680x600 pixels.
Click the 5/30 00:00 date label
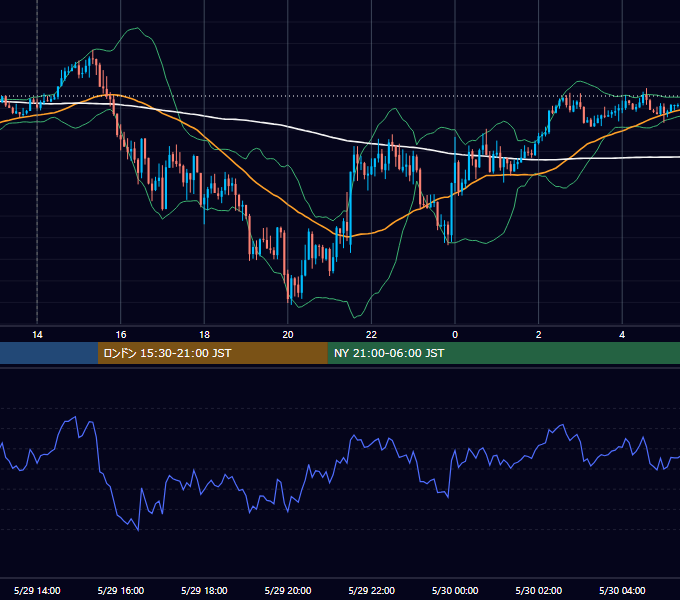pyautogui.click(x=455, y=590)
